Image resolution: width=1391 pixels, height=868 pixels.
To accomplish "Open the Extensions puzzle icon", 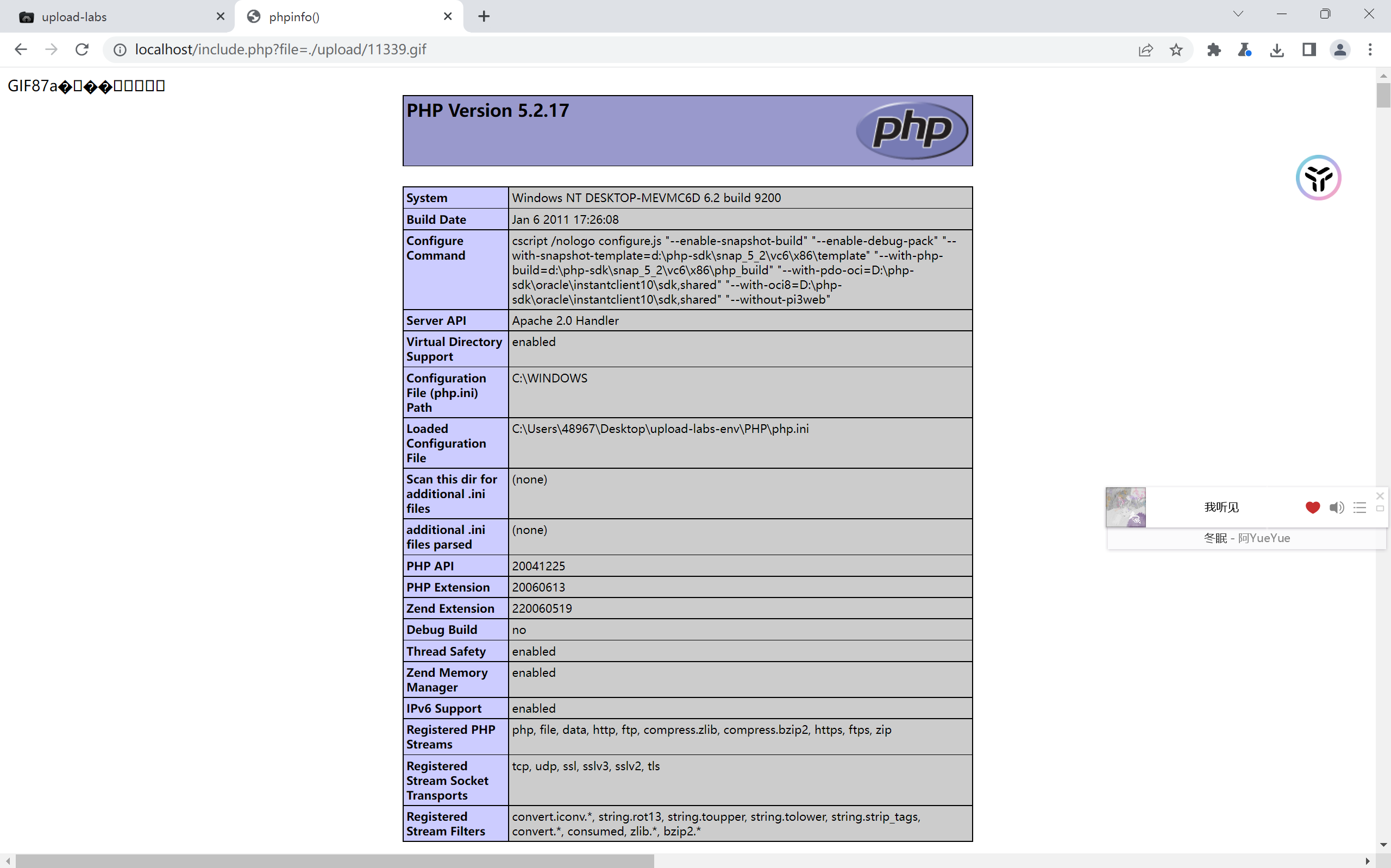I will pos(1214,50).
